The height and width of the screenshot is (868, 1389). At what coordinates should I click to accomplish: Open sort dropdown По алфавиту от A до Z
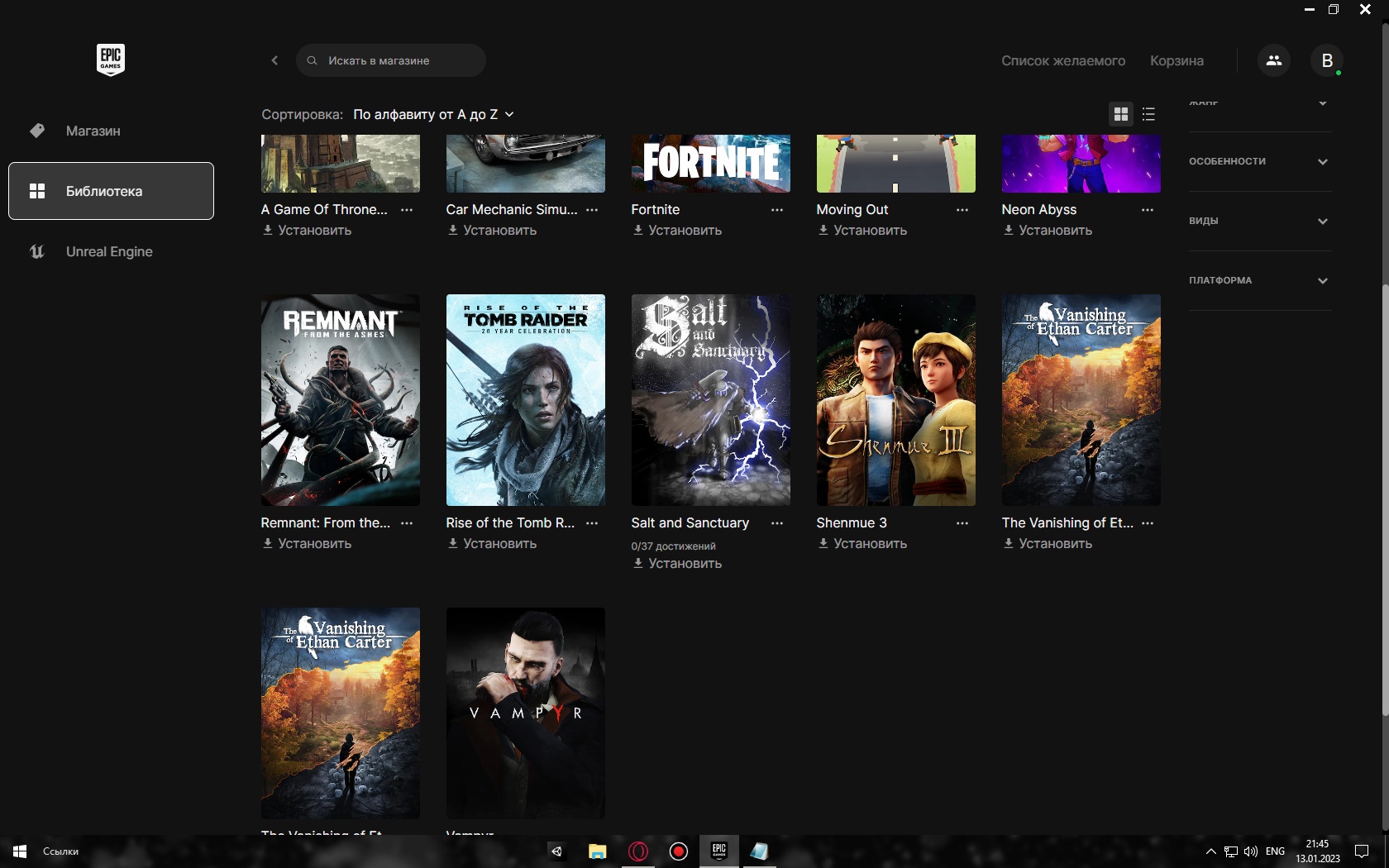pyautogui.click(x=433, y=114)
